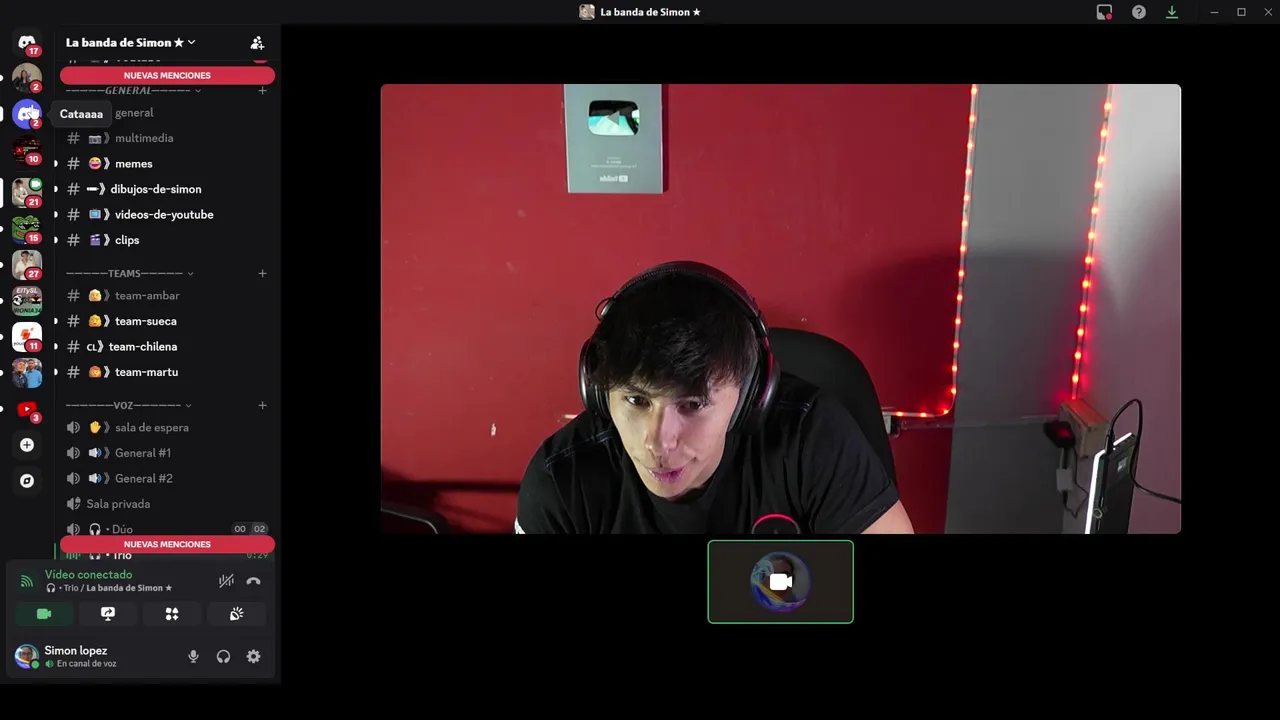1280x720 pixels.
Task: Join the Sala privada stage channel
Action: 167,504
